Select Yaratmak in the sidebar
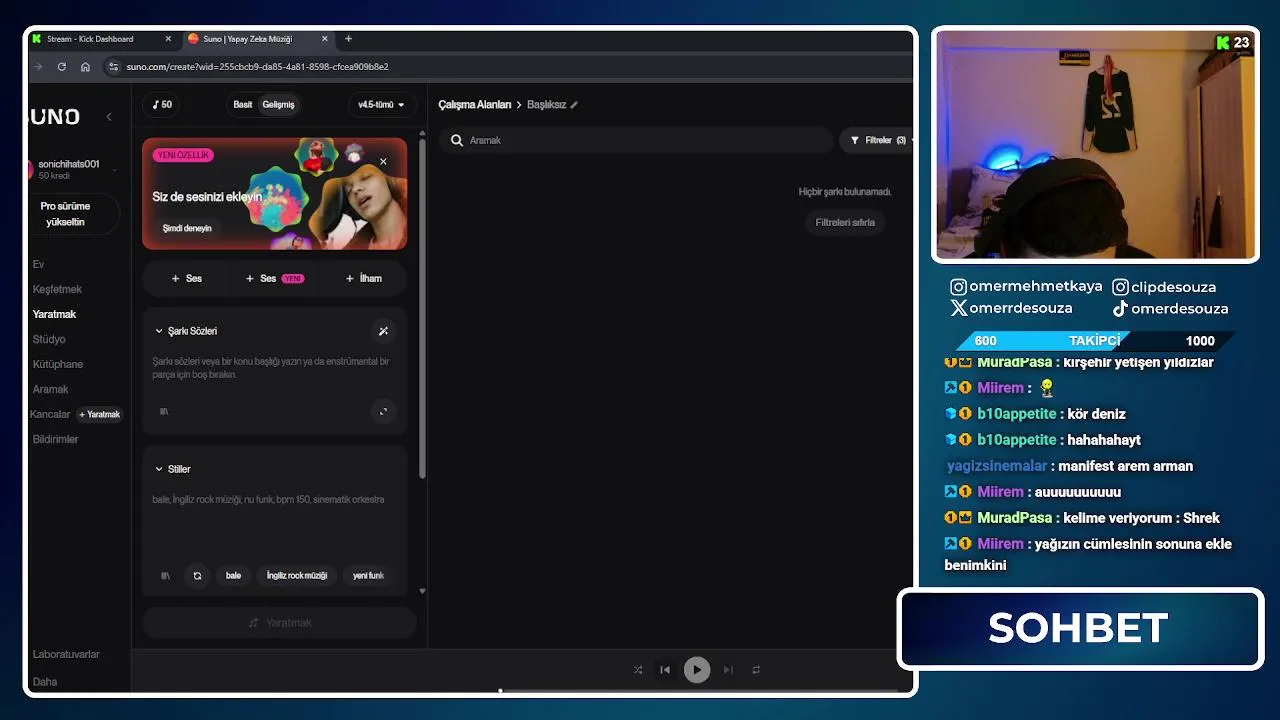 point(54,314)
